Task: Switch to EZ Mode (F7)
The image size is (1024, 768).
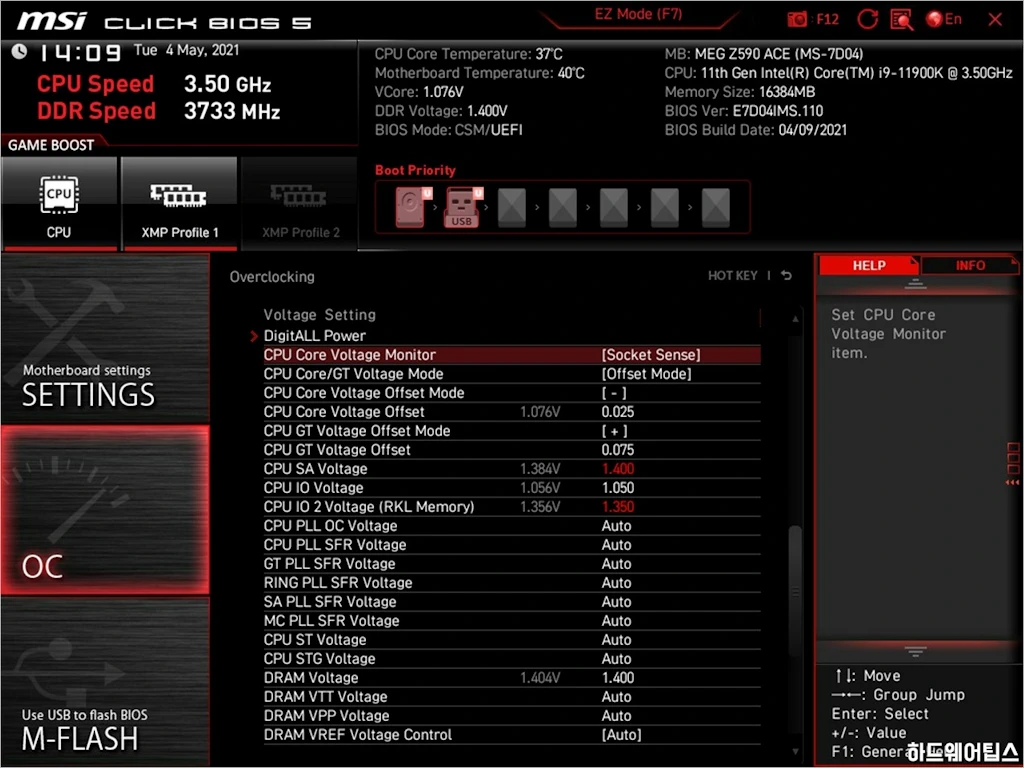Action: pos(638,14)
